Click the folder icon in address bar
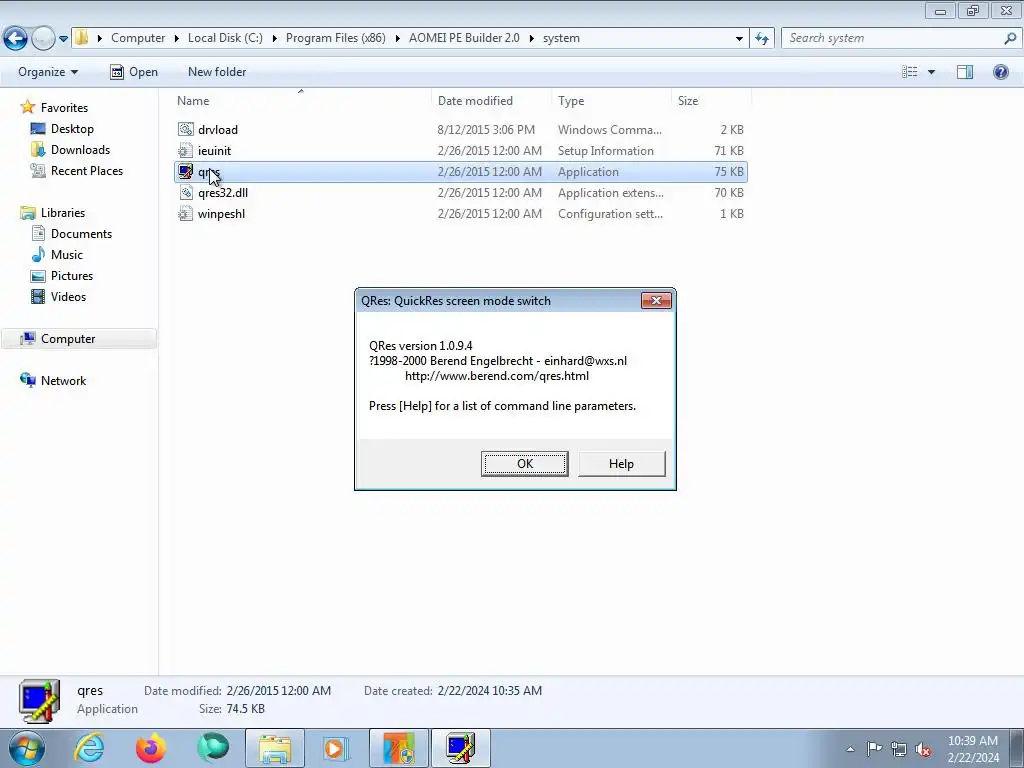 81,38
